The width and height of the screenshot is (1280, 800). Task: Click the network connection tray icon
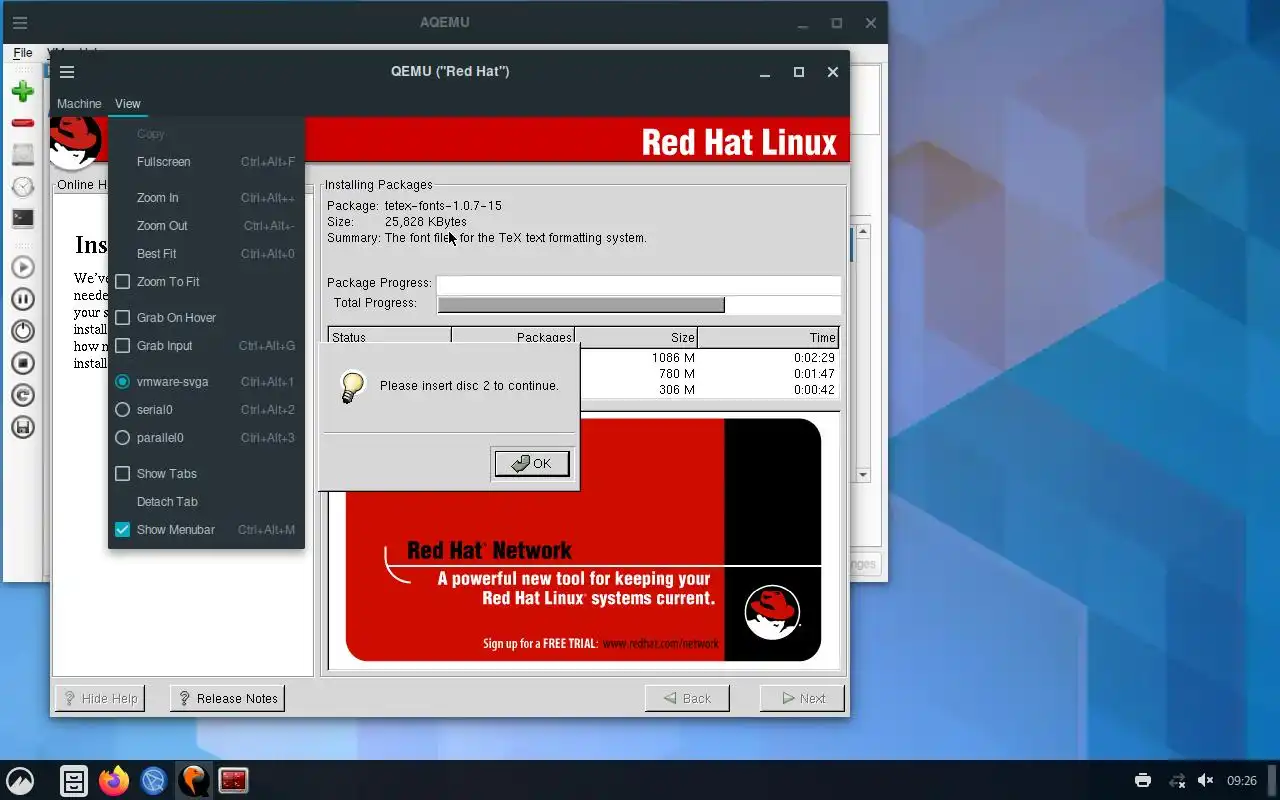(x=1177, y=781)
